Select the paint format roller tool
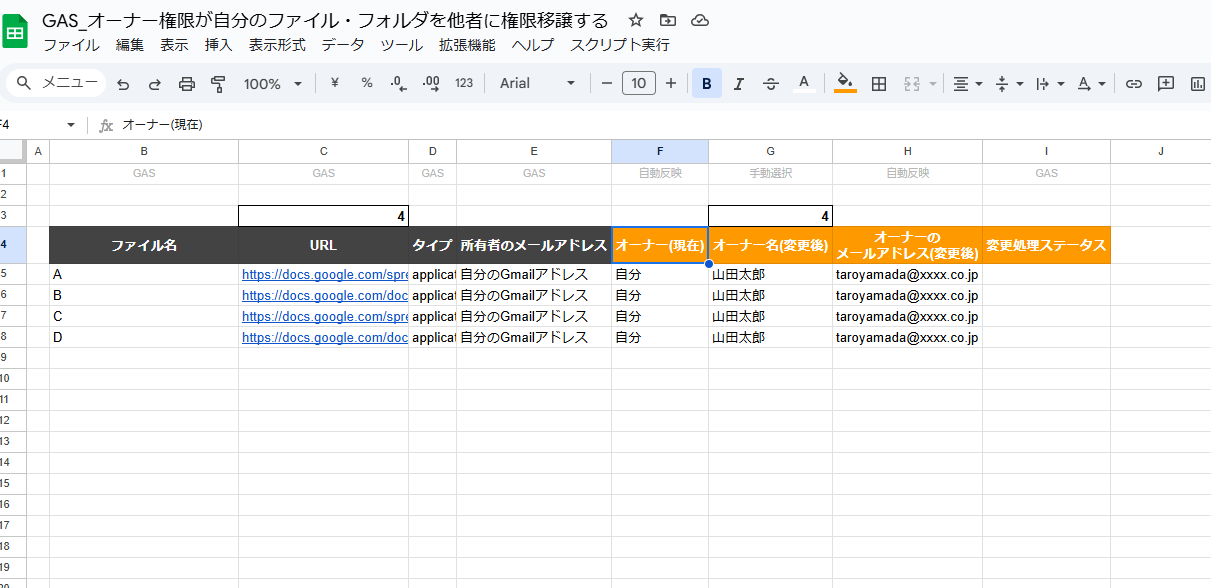This screenshot has width=1211, height=588. pos(218,84)
